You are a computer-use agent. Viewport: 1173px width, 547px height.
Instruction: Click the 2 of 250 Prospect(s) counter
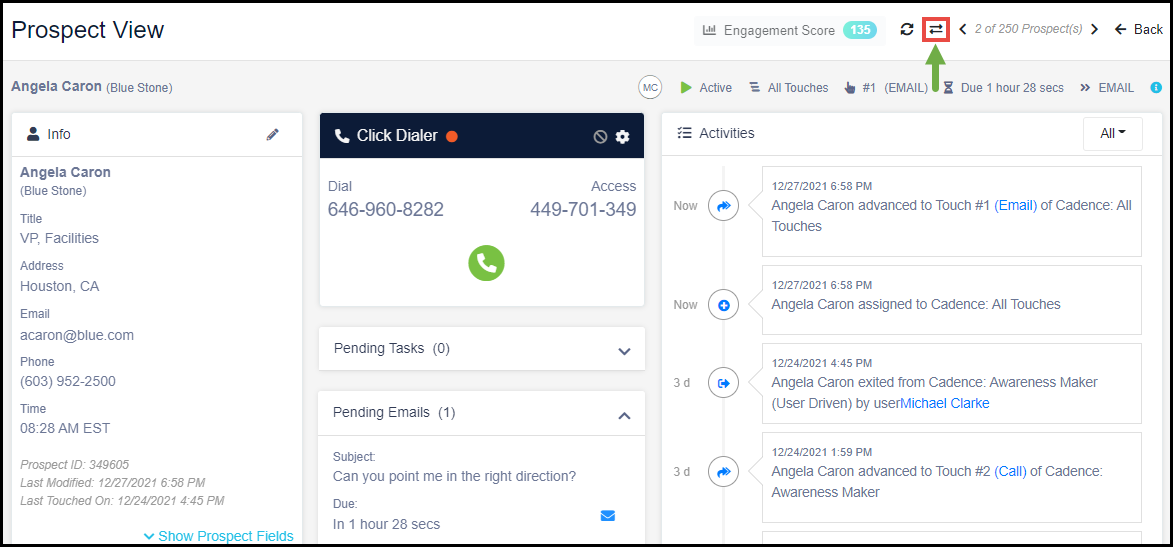[1029, 29]
